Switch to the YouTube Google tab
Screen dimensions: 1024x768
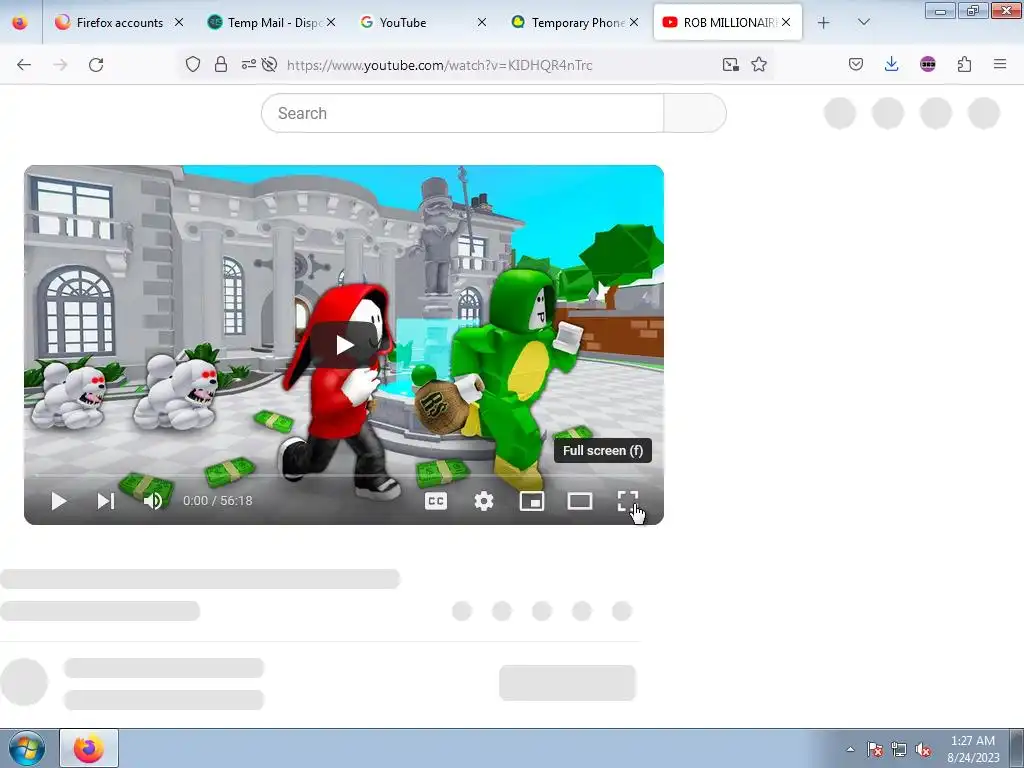423,22
